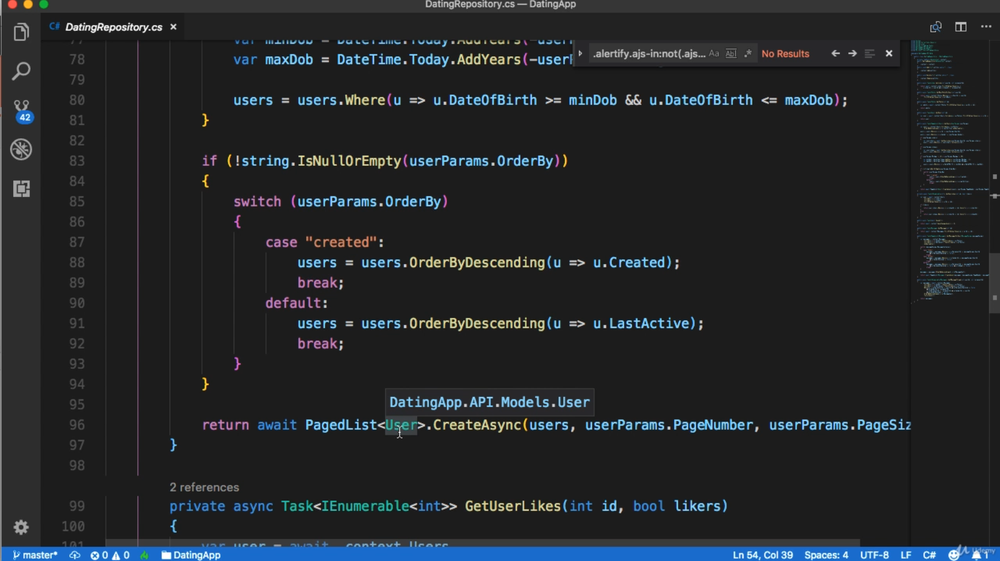Change end of line sequence LF

click(x=906, y=555)
